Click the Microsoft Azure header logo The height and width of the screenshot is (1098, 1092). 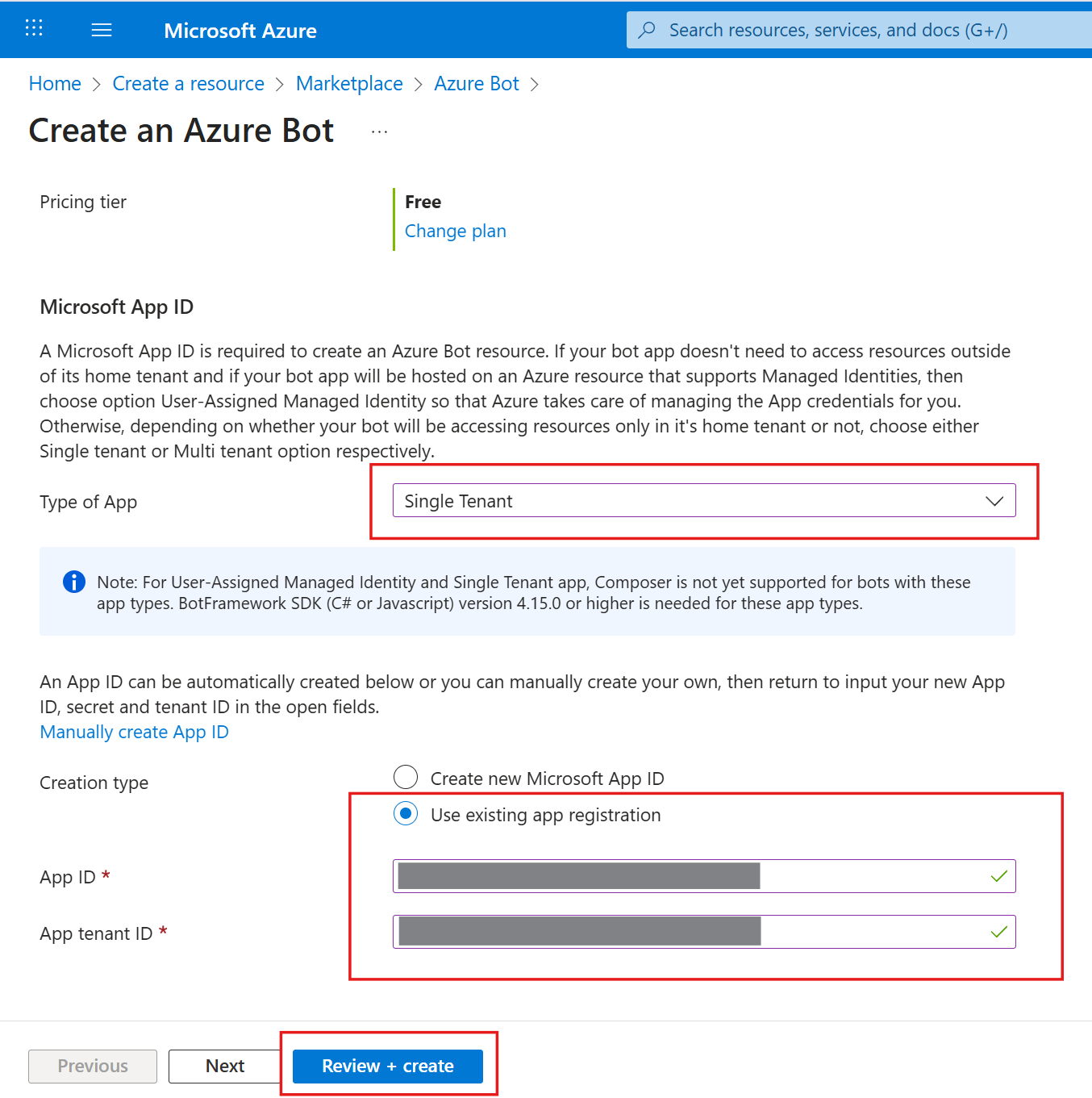[240, 31]
